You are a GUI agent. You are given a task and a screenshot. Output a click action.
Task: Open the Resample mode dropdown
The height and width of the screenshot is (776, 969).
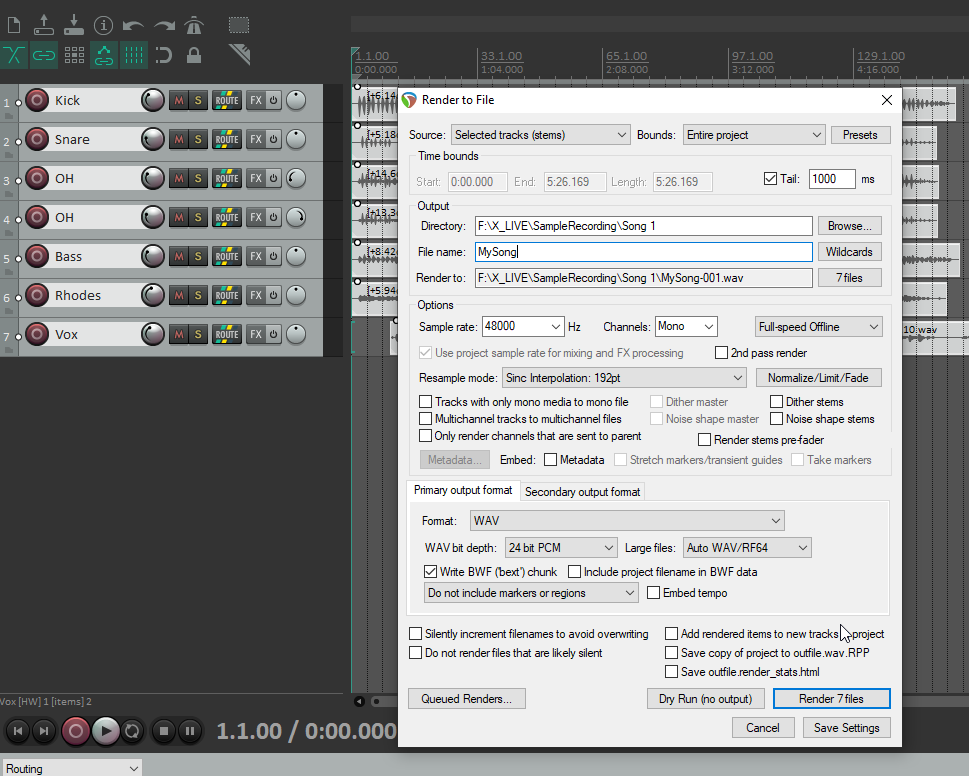(624, 378)
